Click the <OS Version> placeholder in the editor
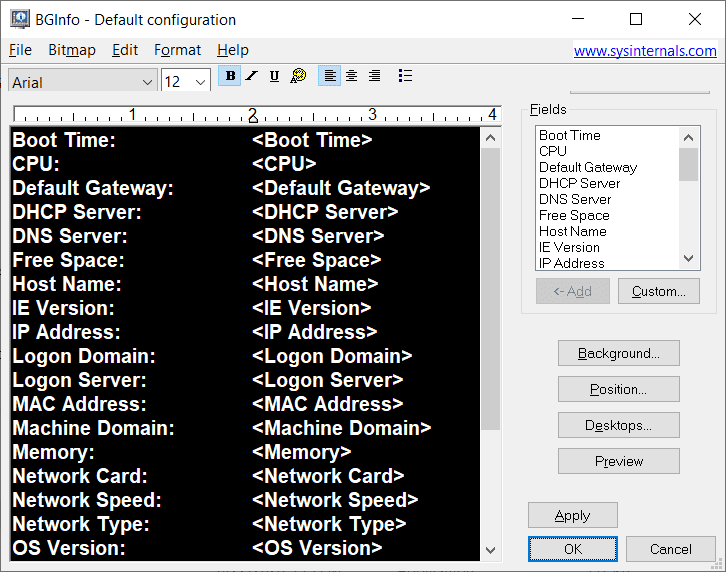The image size is (726, 572). point(317,548)
